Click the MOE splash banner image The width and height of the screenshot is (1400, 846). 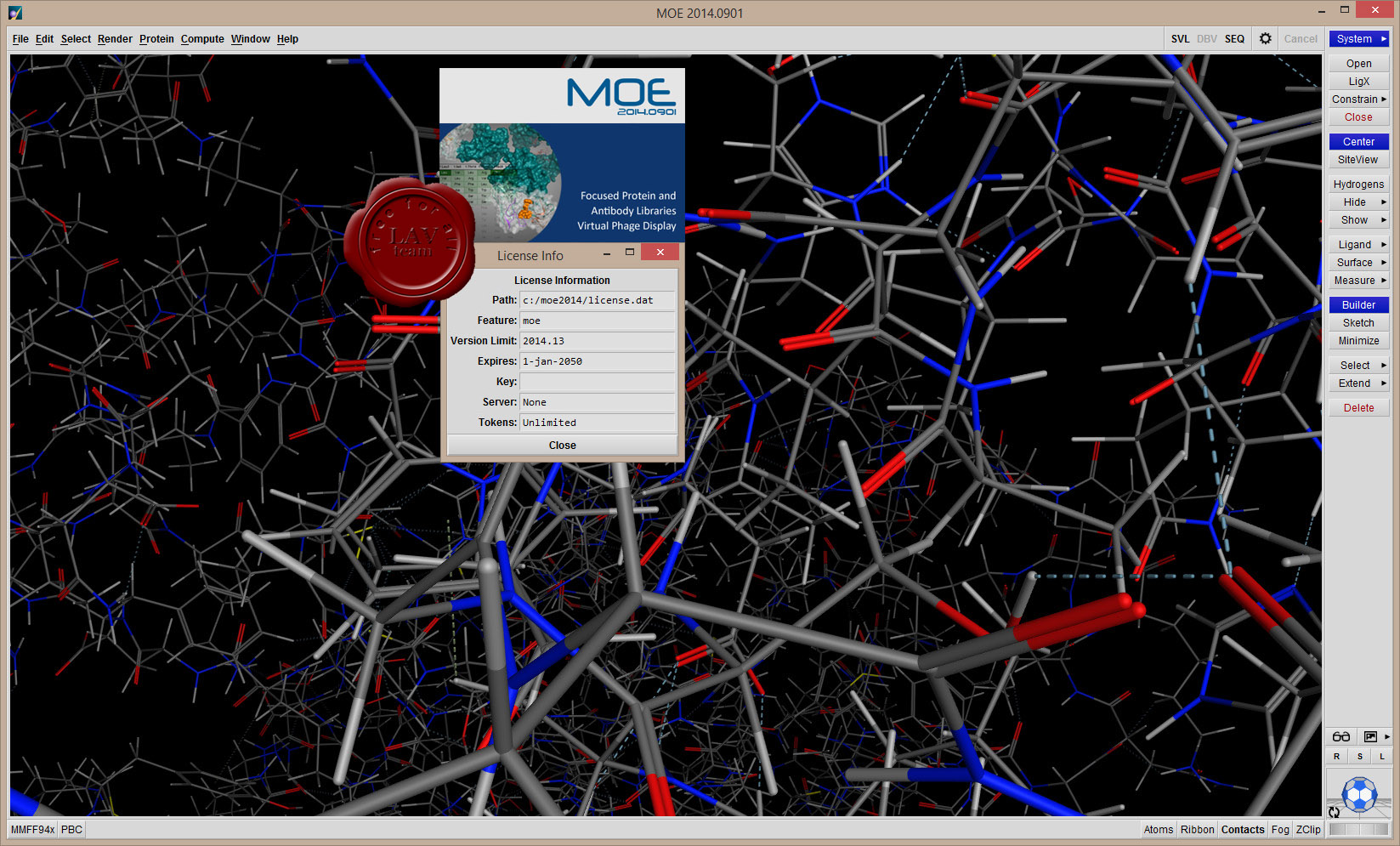click(562, 156)
